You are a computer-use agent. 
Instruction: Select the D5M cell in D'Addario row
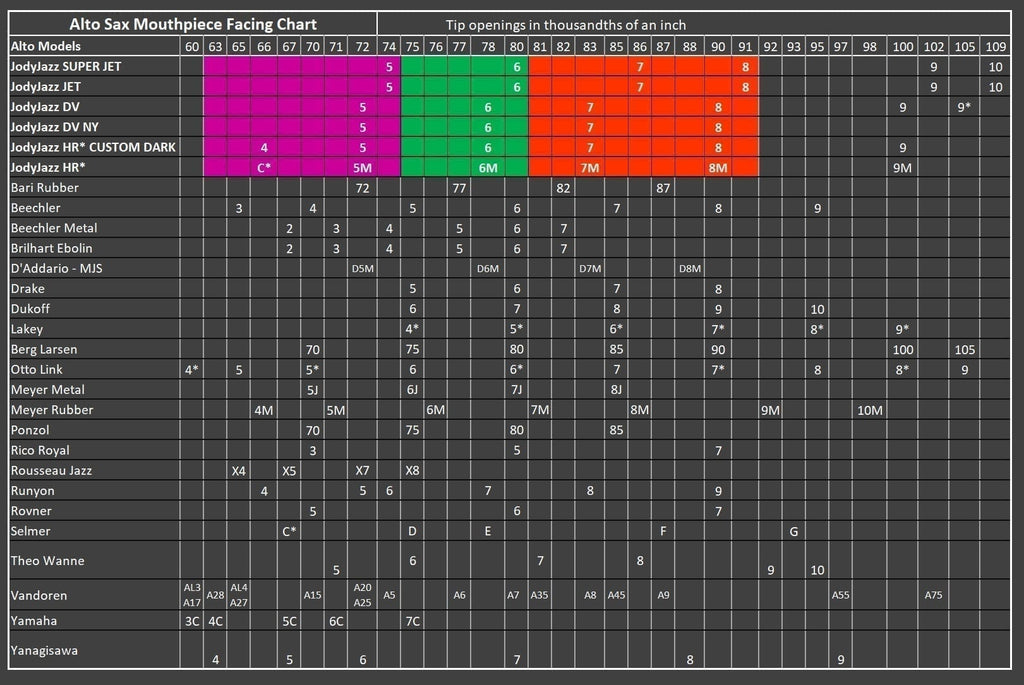coord(362,269)
